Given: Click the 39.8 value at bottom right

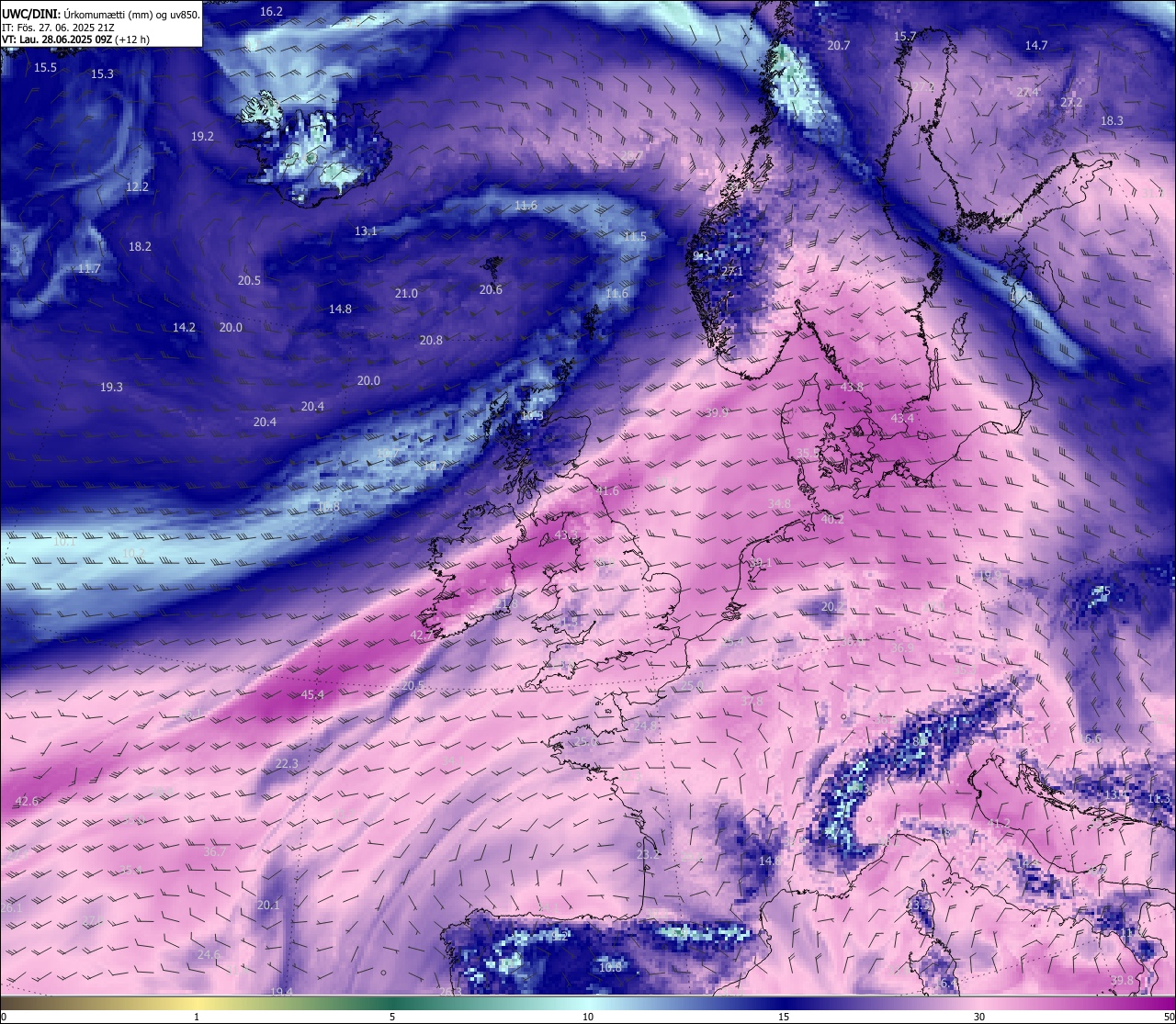Looking at the screenshot, I should coord(1122,981).
